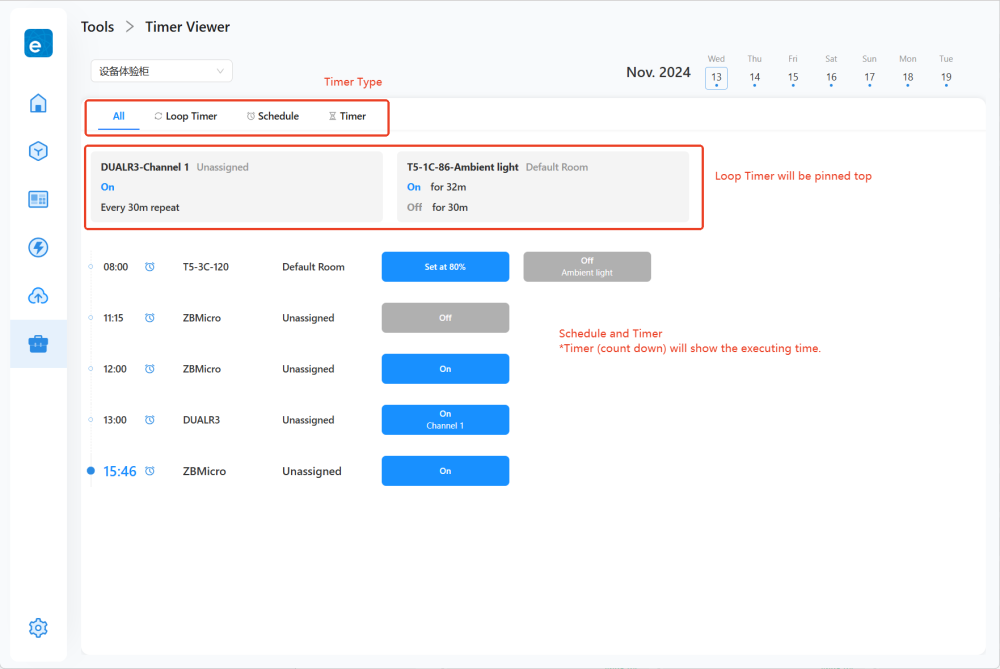This screenshot has width=1000, height=669.
Task: Show the All timers tab
Action: point(118,116)
